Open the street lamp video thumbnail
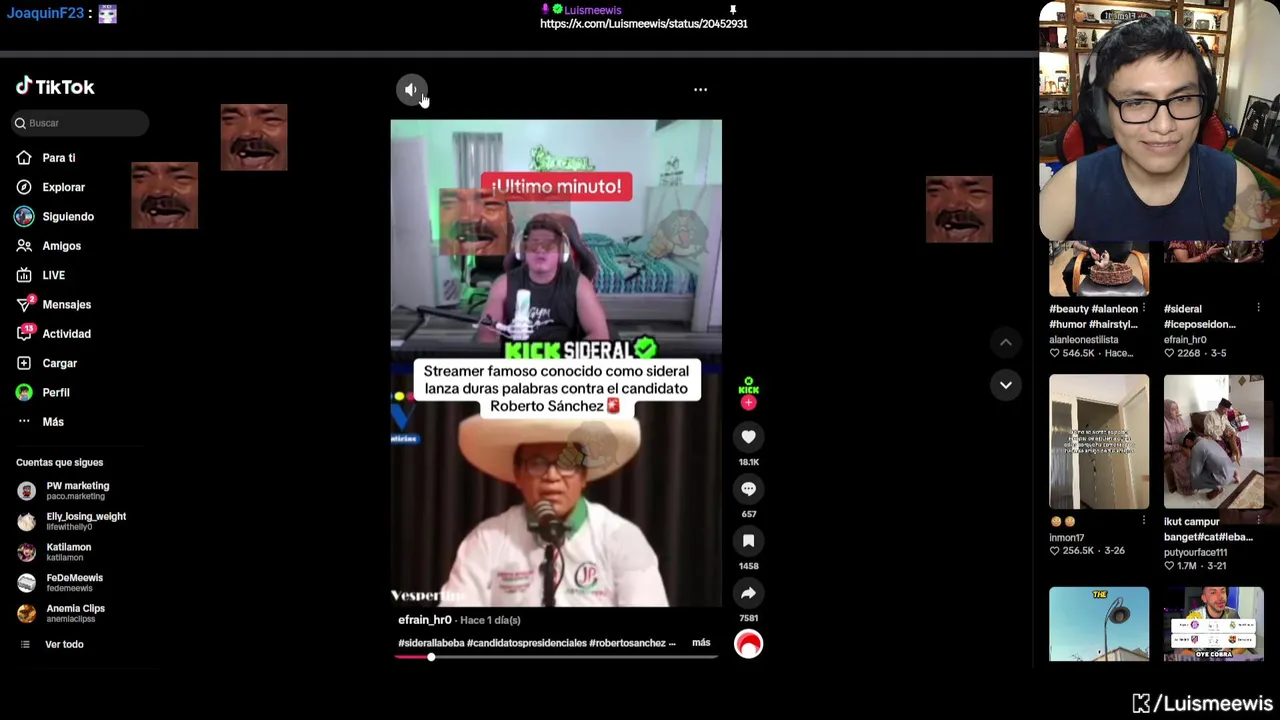 [x=1099, y=624]
